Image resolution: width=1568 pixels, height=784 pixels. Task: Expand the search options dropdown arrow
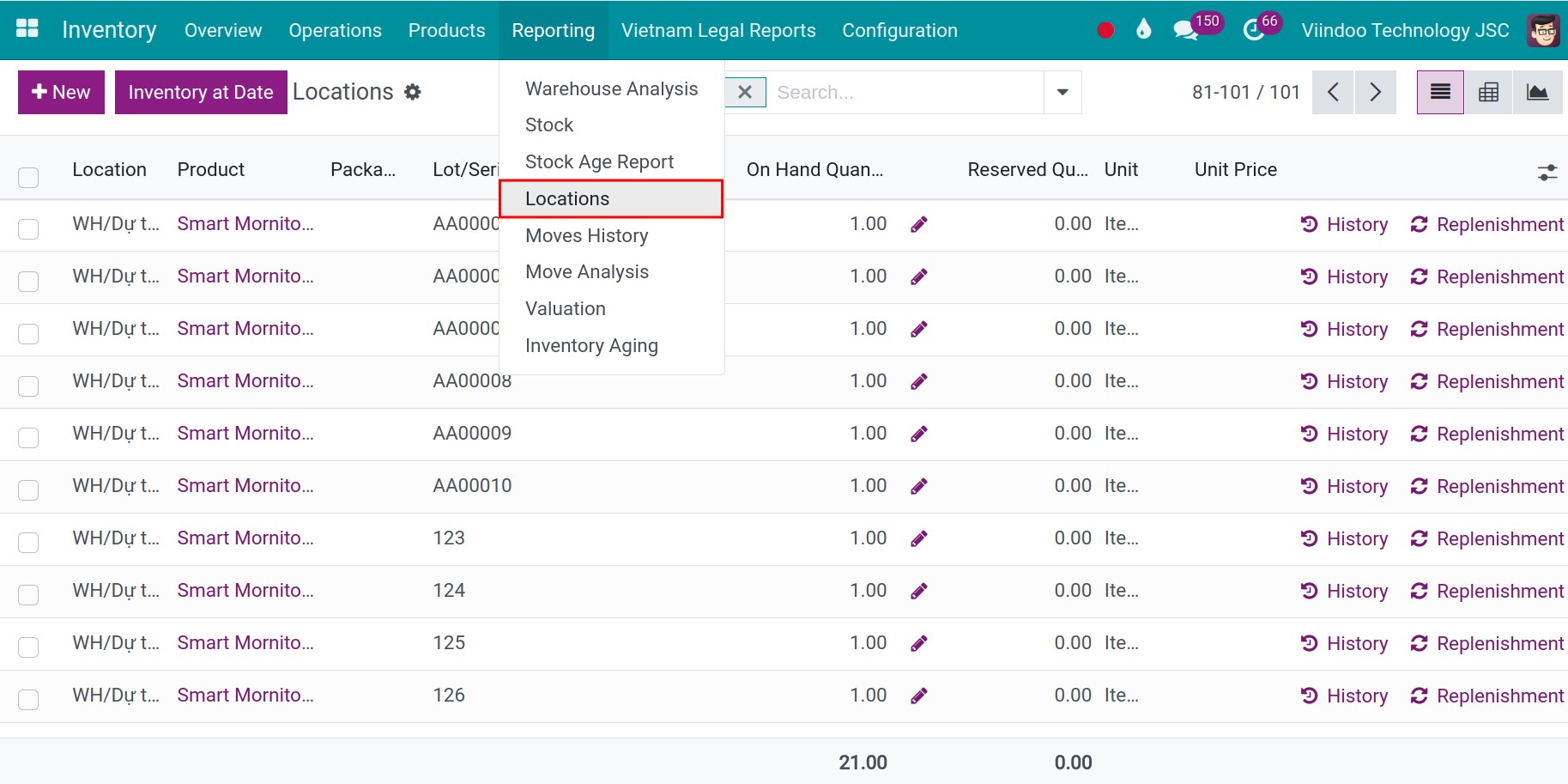[x=1062, y=92]
